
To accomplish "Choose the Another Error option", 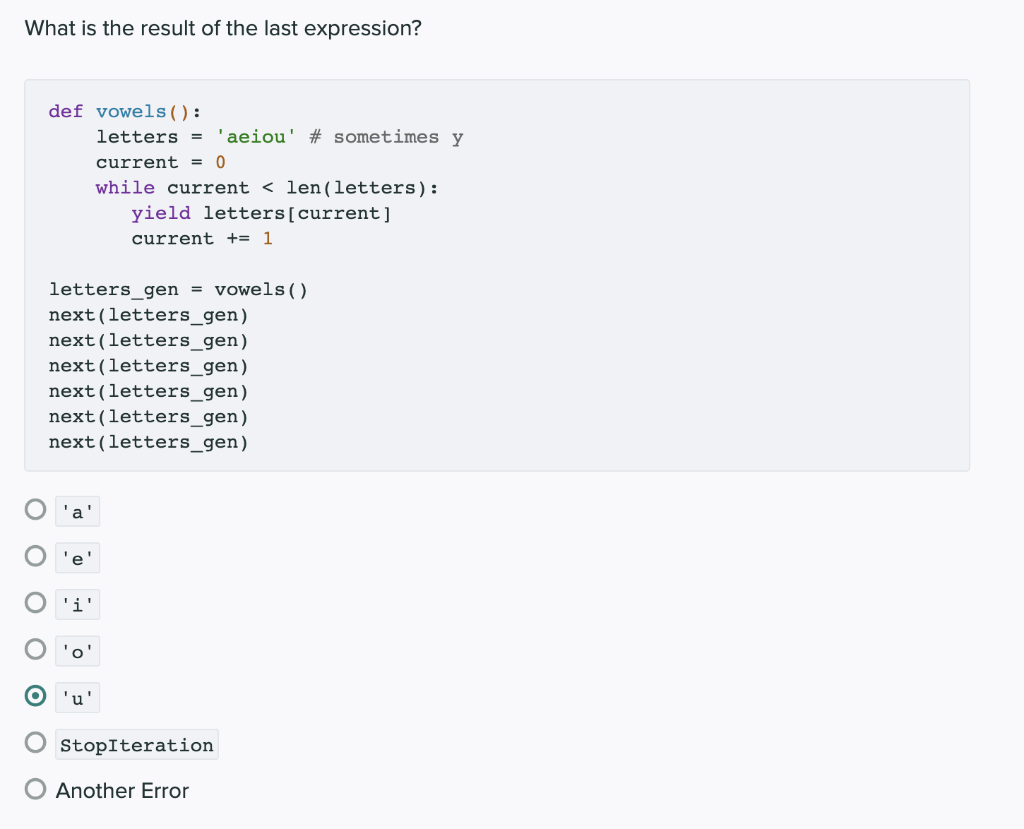I will click(34, 789).
